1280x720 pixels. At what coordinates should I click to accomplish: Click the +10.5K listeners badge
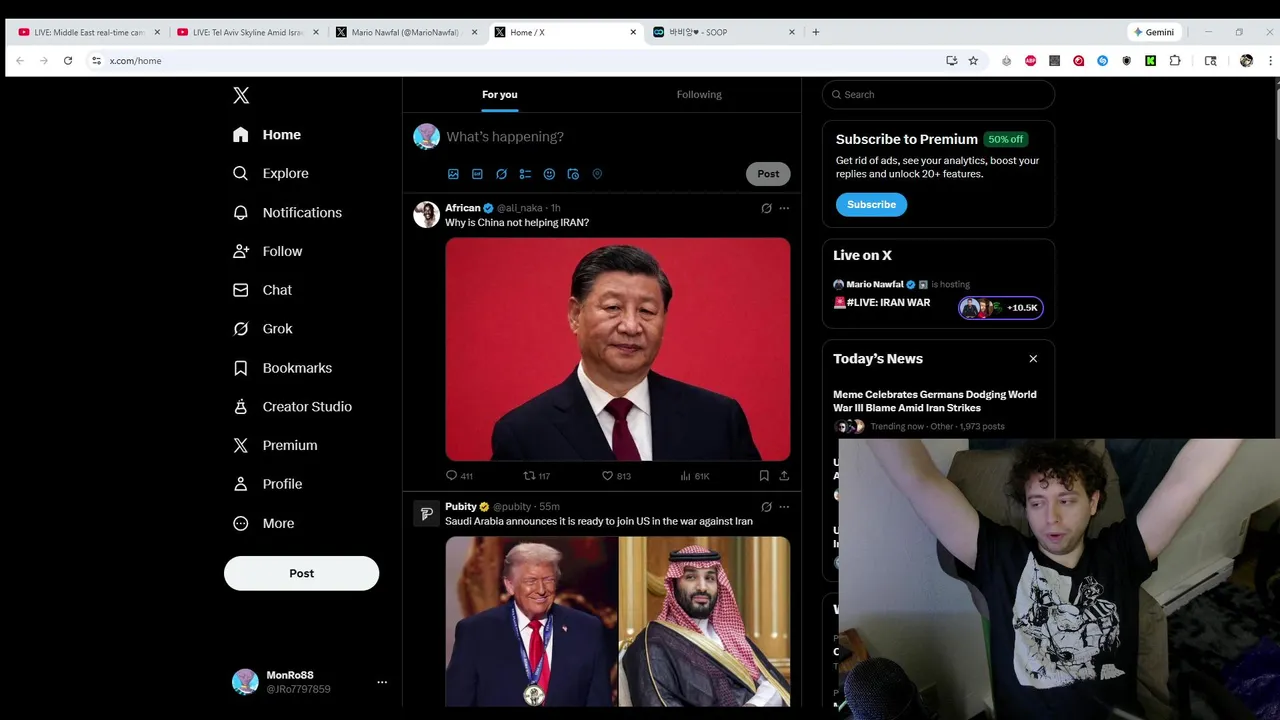[x=1001, y=308]
